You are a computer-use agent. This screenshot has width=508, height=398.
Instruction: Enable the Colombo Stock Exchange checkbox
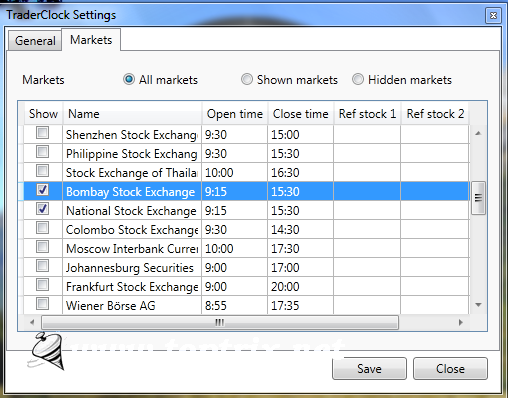point(42,228)
